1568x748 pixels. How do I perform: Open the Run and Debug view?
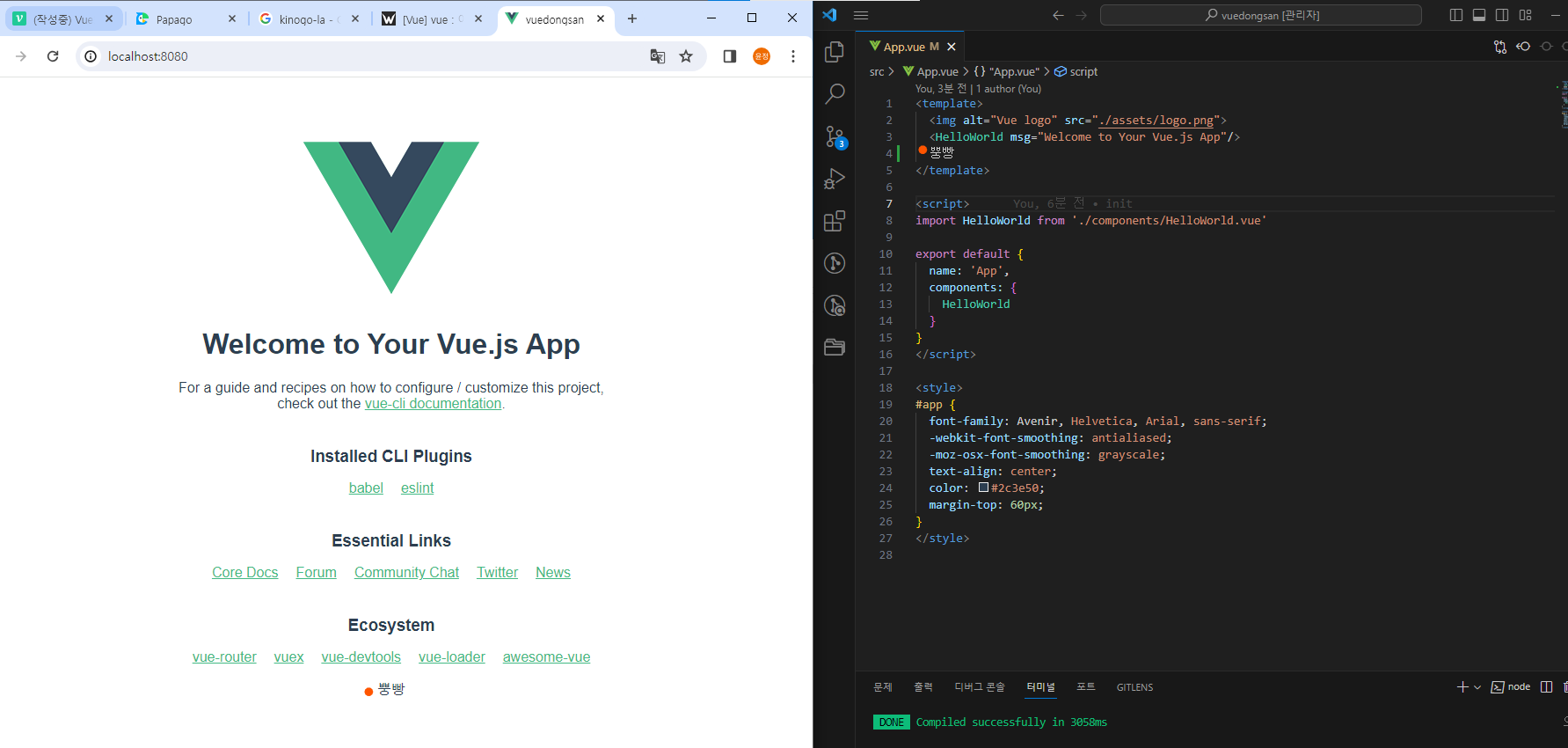(835, 179)
